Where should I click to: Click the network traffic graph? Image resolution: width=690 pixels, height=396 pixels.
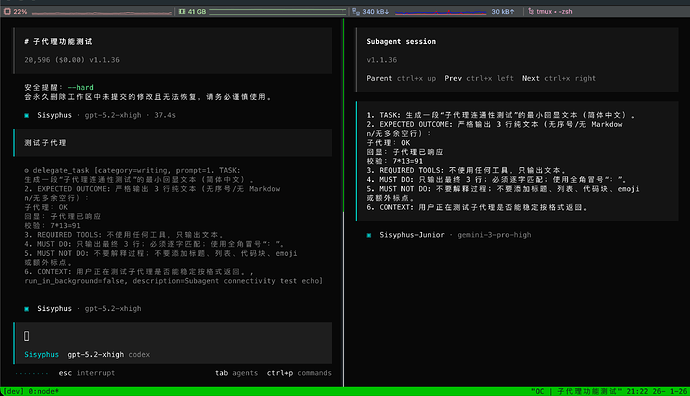pyautogui.click(x=440, y=12)
